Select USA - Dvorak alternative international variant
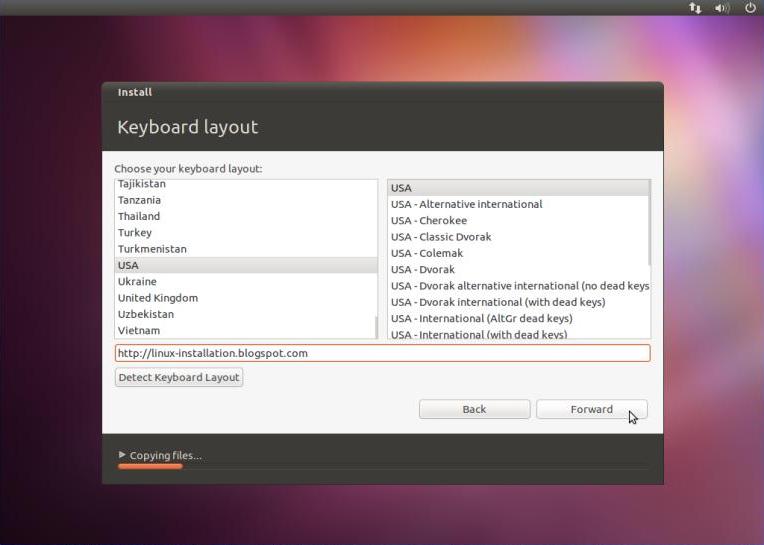Image resolution: width=764 pixels, height=545 pixels. pos(519,286)
